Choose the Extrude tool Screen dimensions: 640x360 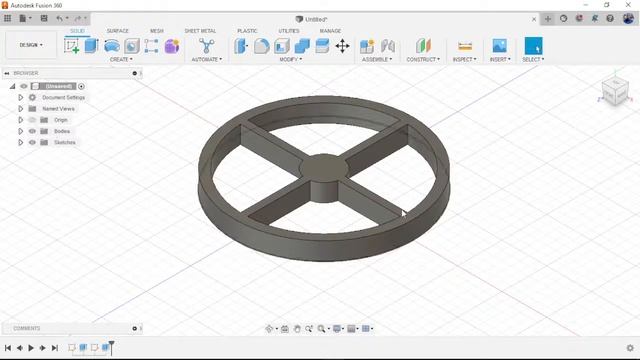pyautogui.click(x=91, y=46)
